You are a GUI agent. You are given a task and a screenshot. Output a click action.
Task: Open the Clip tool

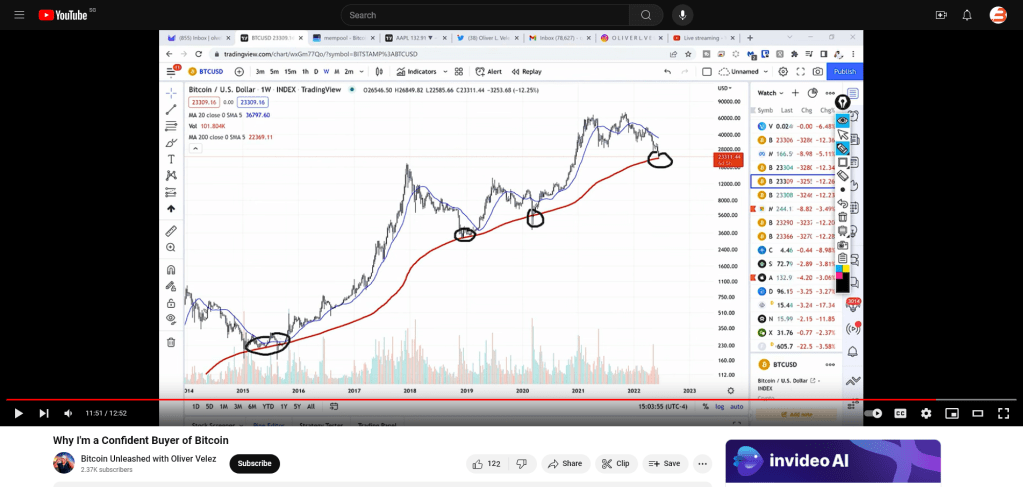point(616,464)
